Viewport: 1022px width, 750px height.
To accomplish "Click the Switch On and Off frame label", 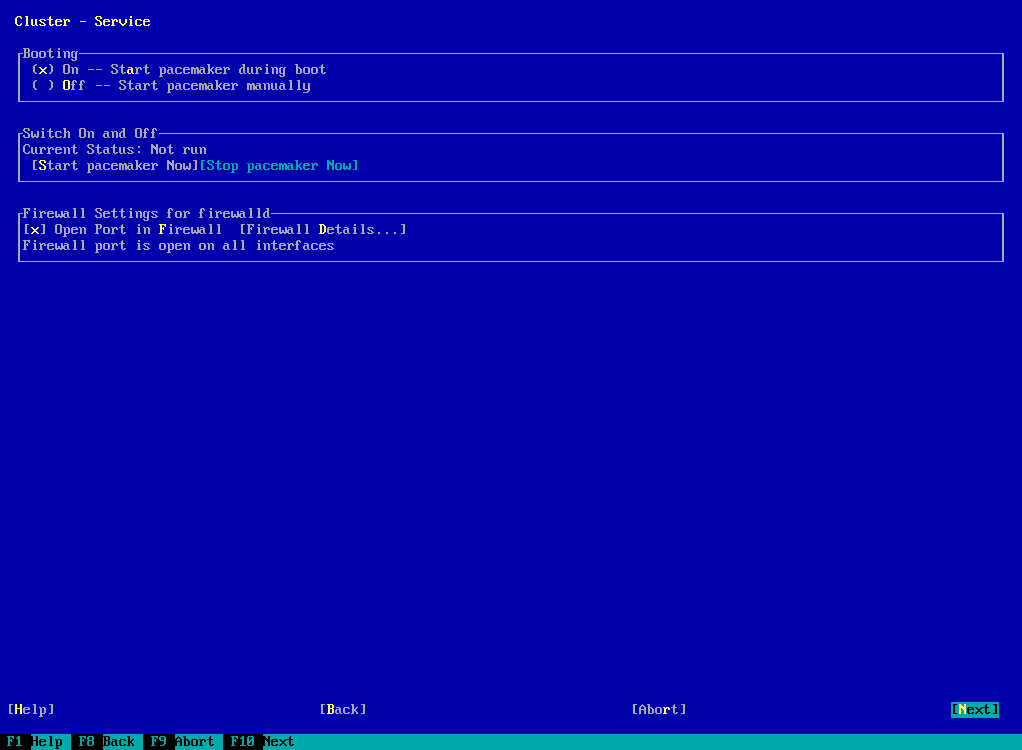I will click(x=90, y=134).
